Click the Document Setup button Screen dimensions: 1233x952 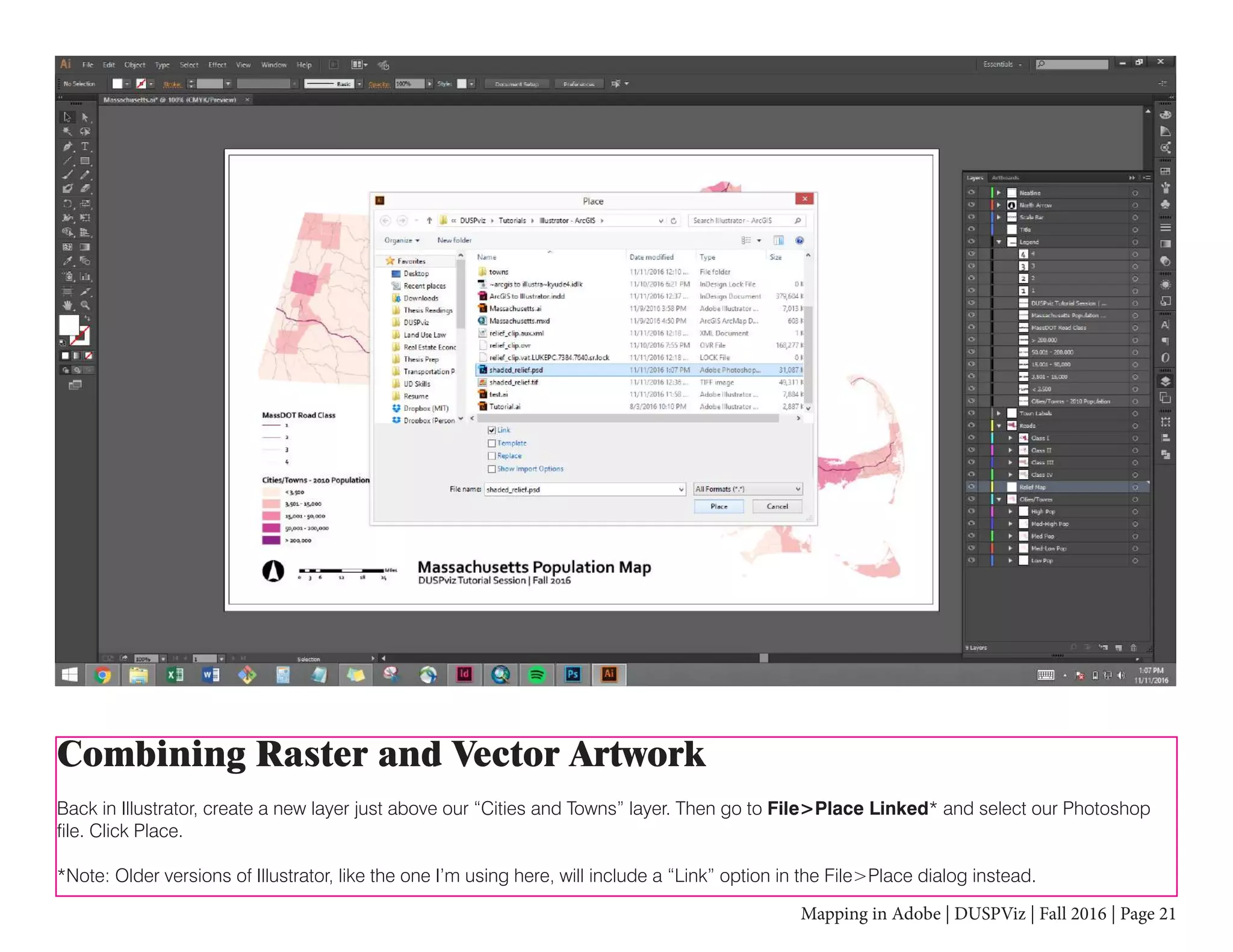click(517, 84)
